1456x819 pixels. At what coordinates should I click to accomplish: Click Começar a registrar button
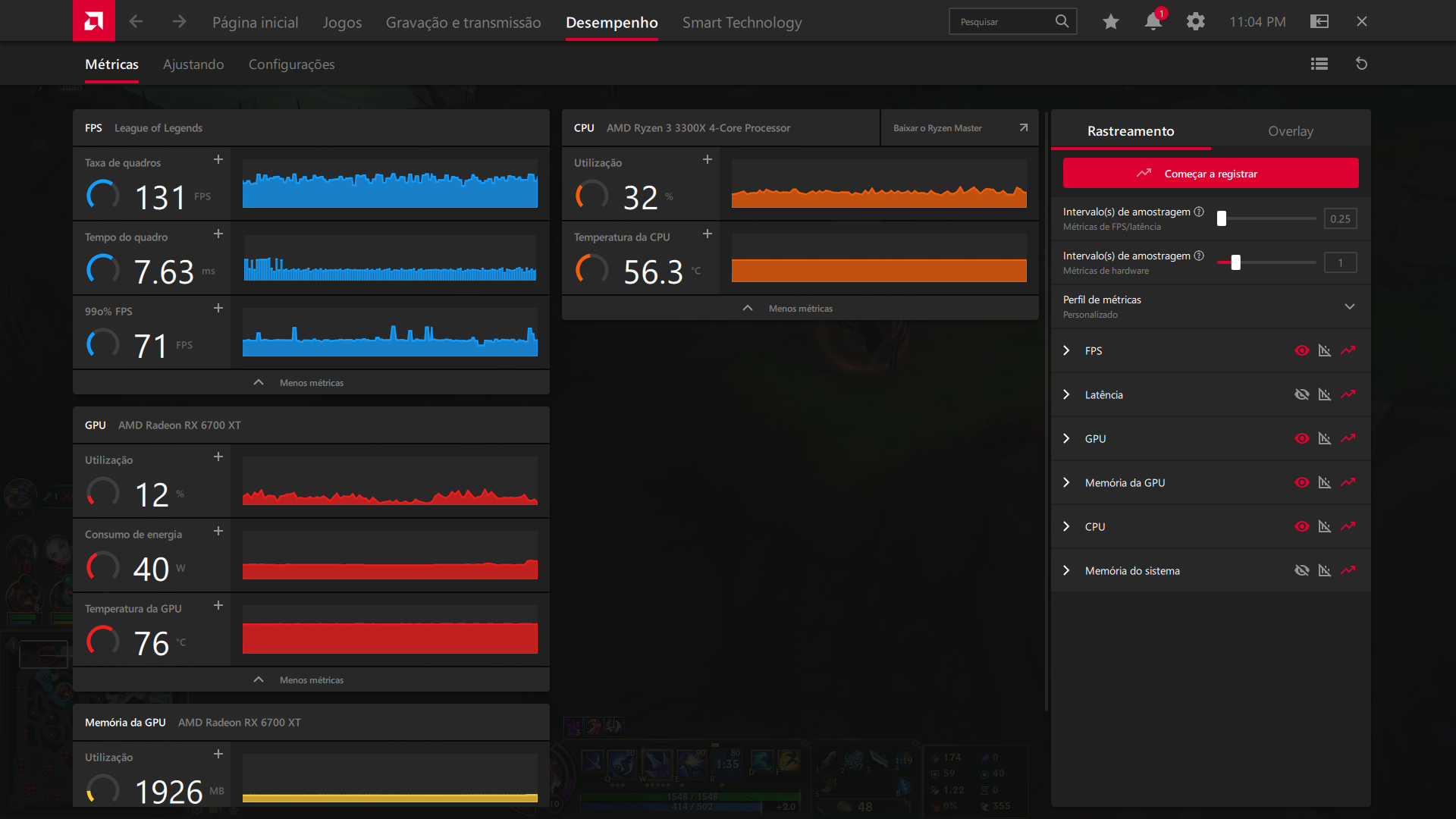[1210, 173]
